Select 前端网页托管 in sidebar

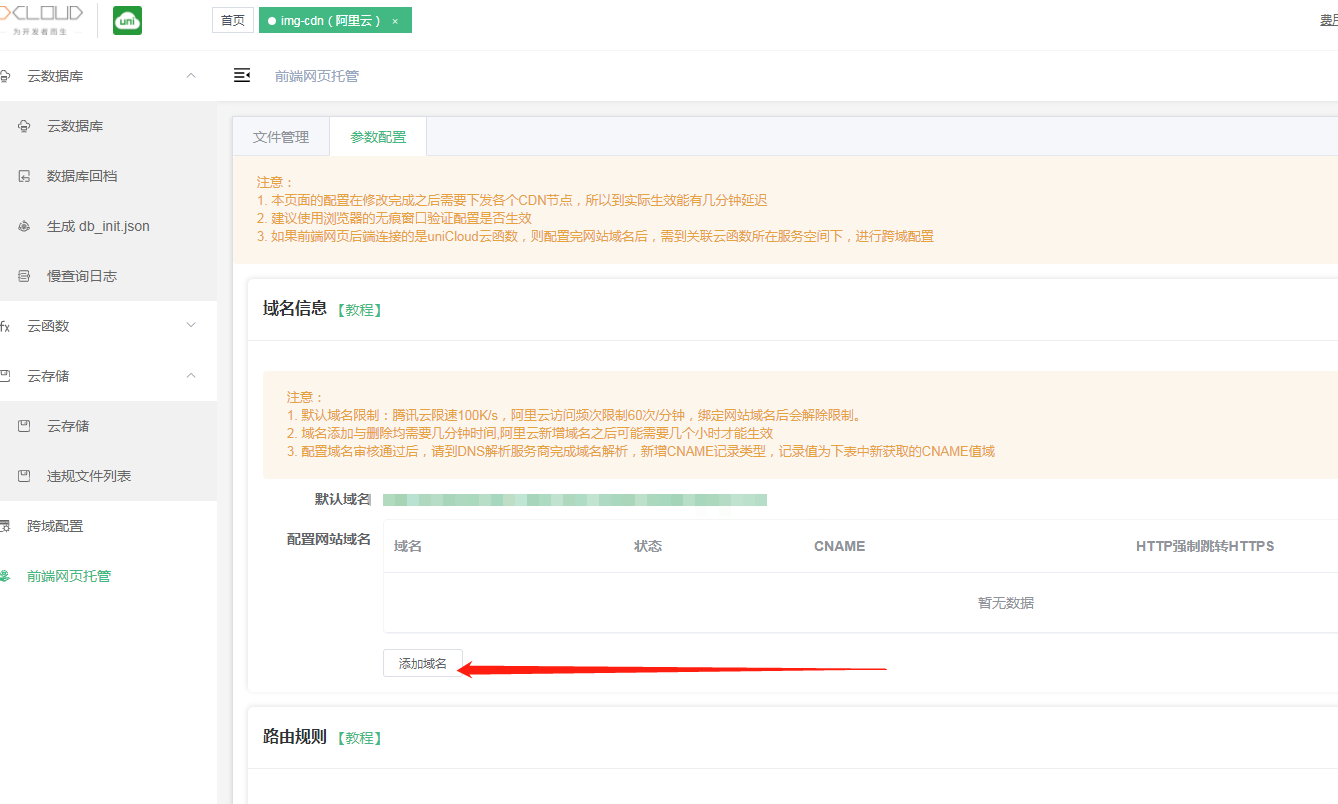pyautogui.click(x=108, y=576)
